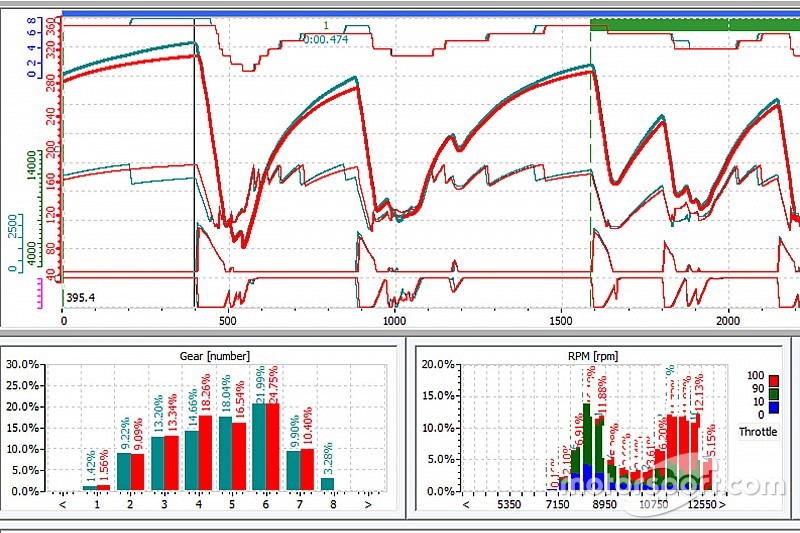
Task: Select the Throttle legend label
Action: point(758,432)
